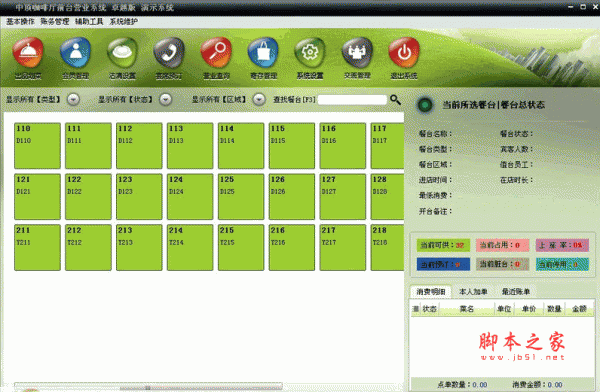This screenshot has height=392, width=600.
Task: Click the 单位 column header
Action: pyautogui.click(x=504, y=309)
